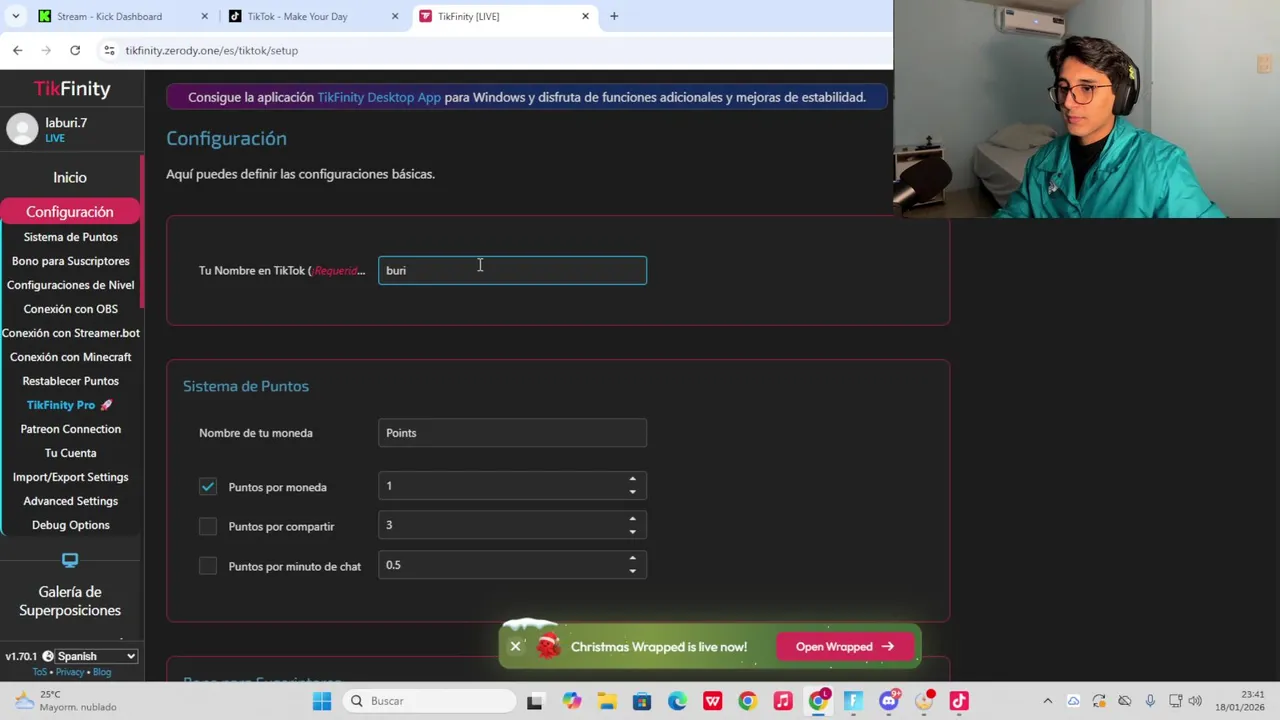Image resolution: width=1280 pixels, height=720 pixels.
Task: Open Conexión con Minecraft item
Action: 70,357
